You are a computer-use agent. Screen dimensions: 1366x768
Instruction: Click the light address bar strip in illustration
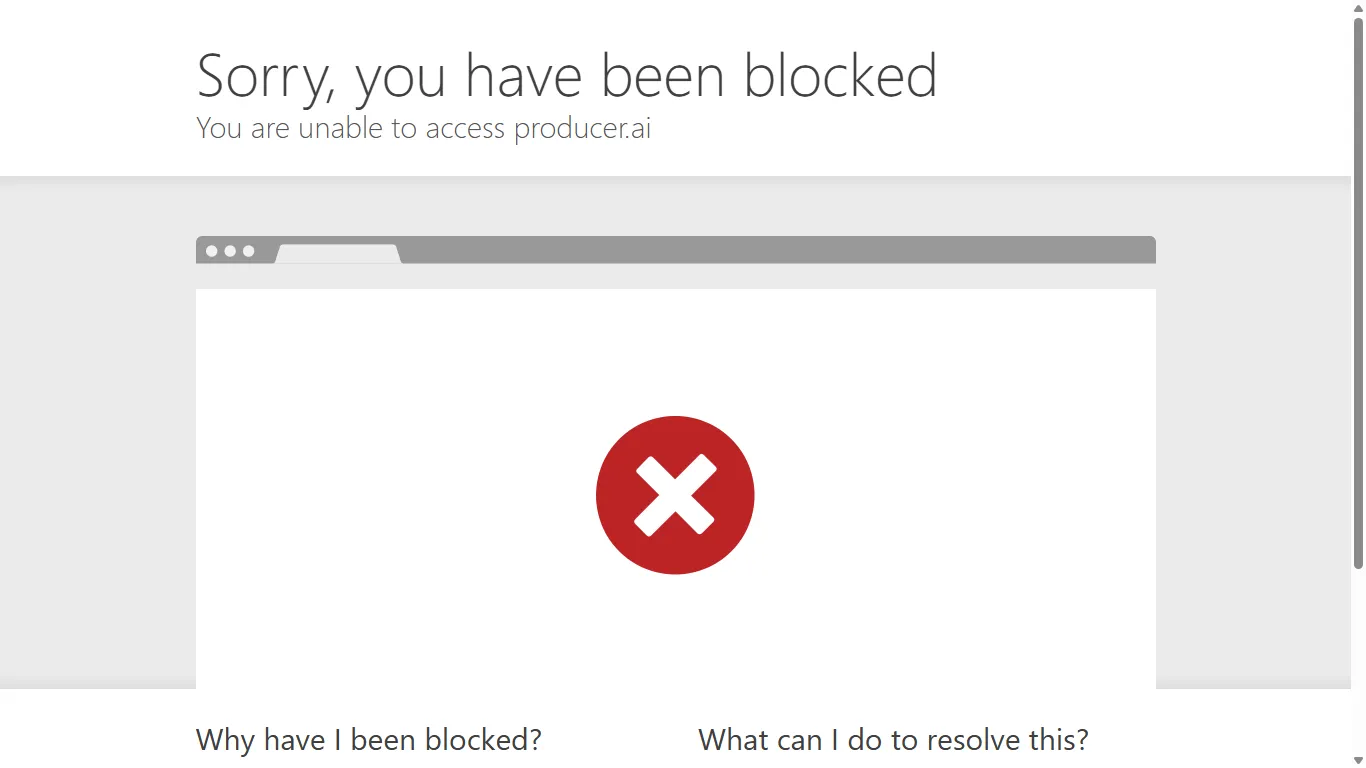675,277
